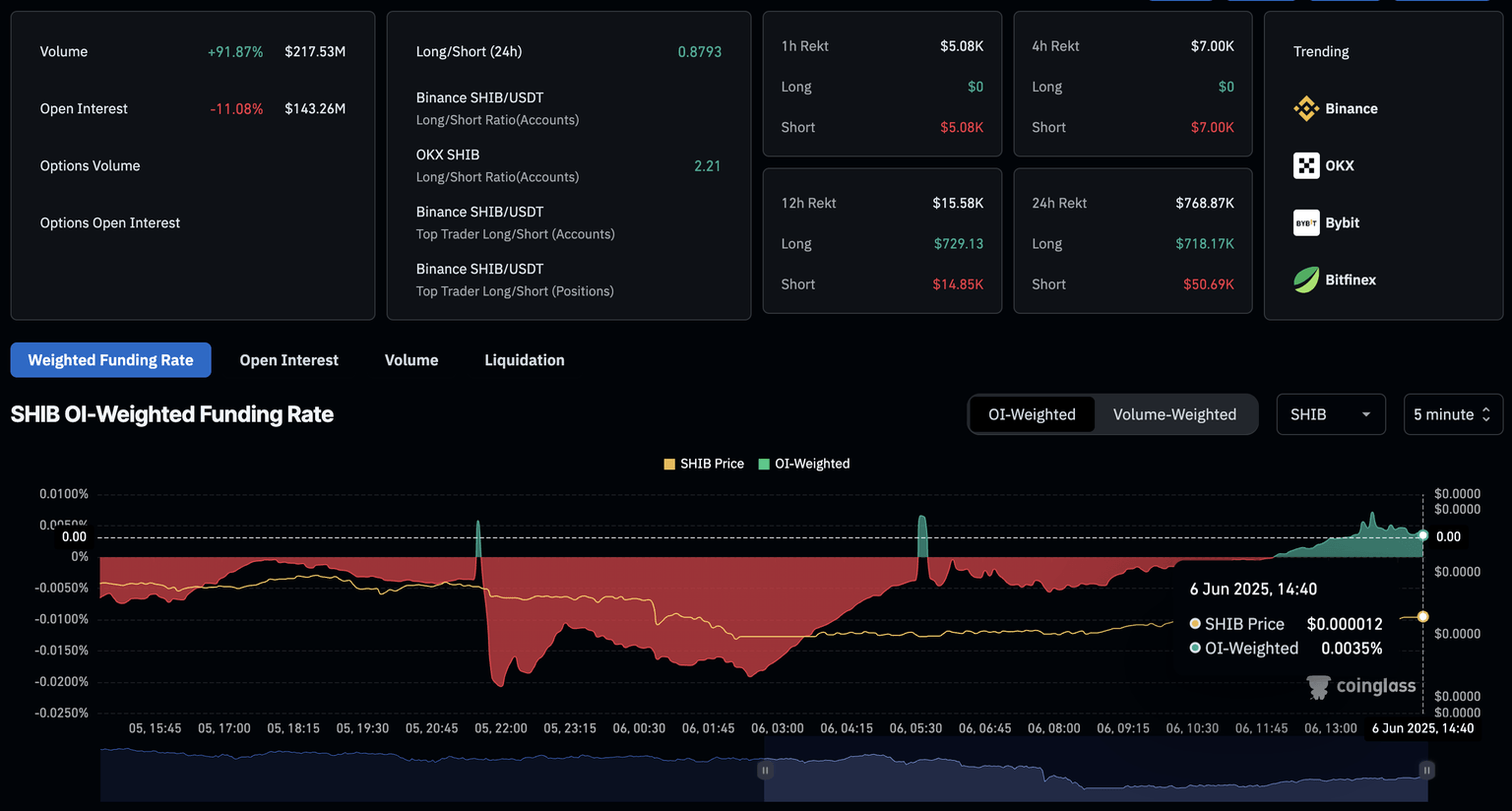Open the Liquidation tab
The height and width of the screenshot is (811, 1512).
coord(525,360)
